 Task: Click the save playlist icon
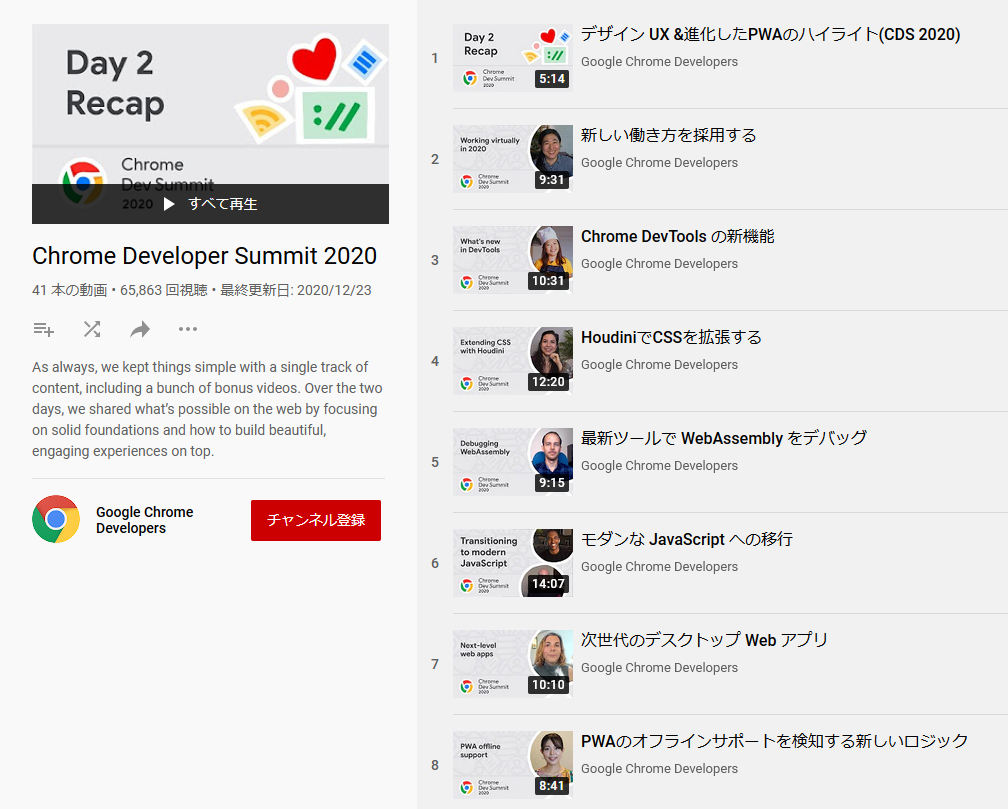pyautogui.click(x=43, y=329)
